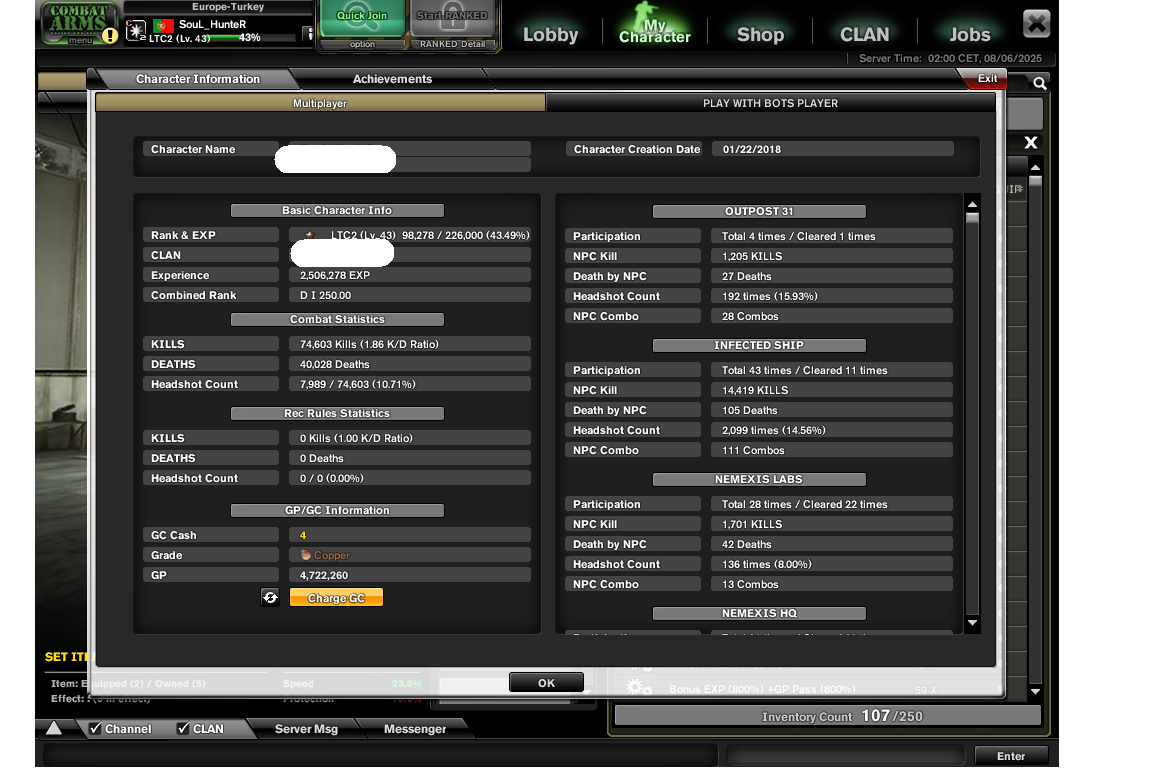Click the Server Time text
Screen dimensions: 1152x768
(x=950, y=58)
